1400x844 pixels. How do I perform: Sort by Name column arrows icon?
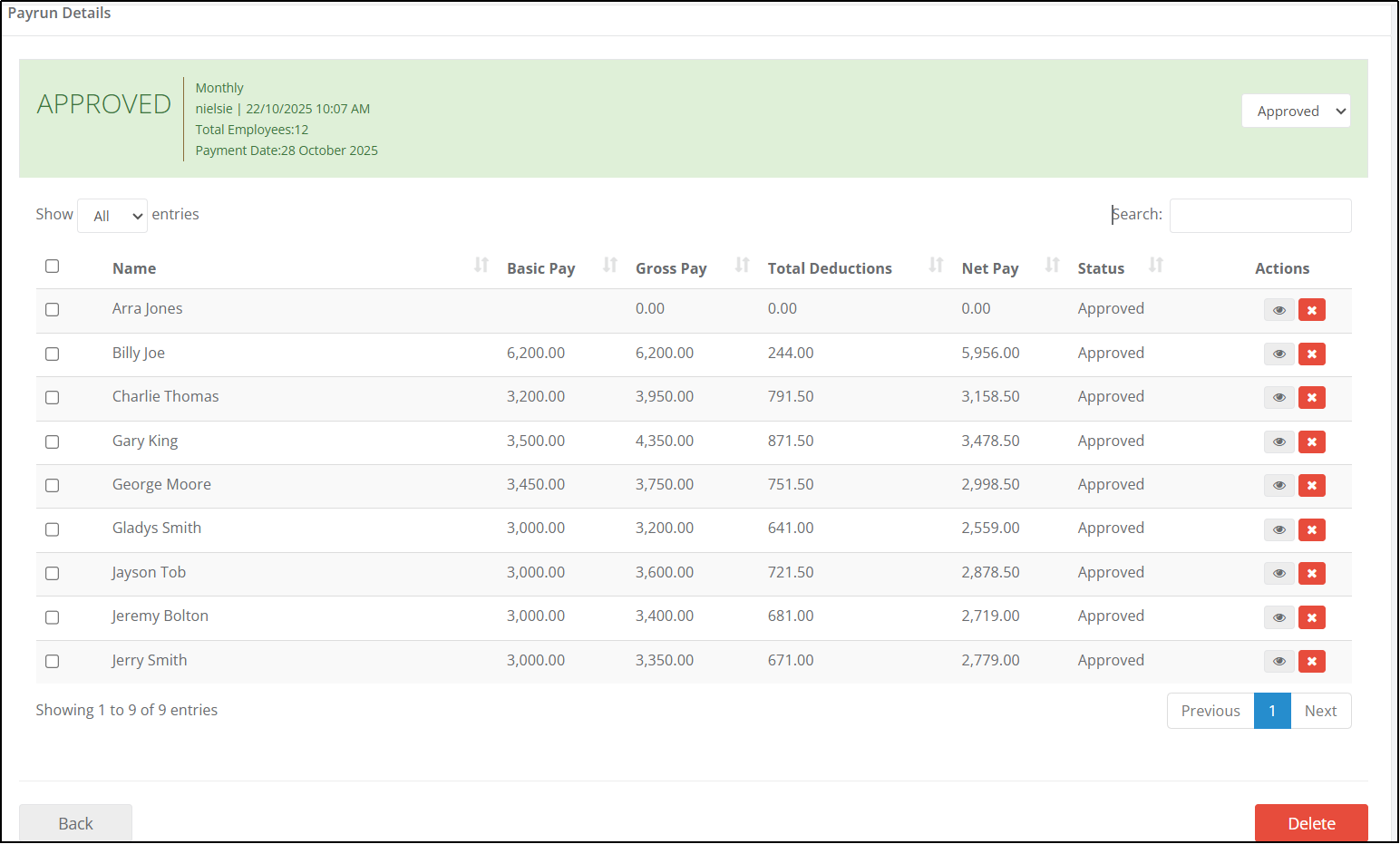pyautogui.click(x=481, y=265)
